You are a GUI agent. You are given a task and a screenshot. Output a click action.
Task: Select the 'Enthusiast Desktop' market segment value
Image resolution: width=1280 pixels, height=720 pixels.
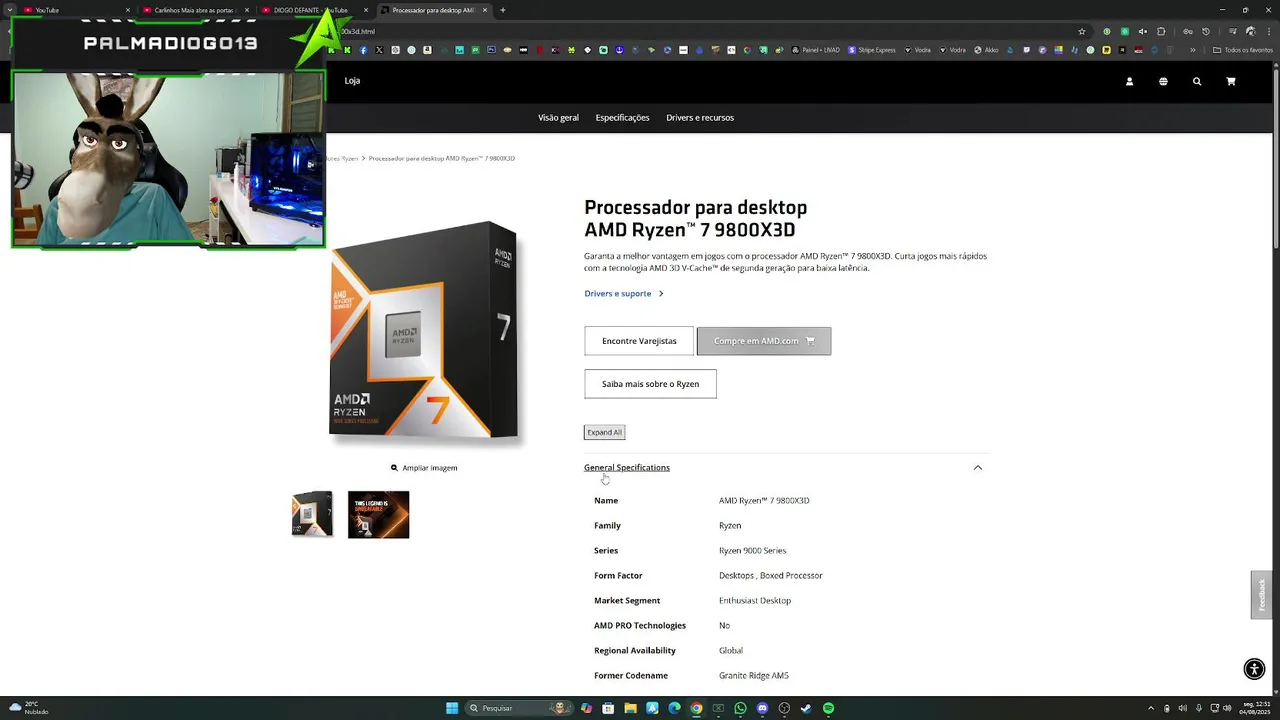tap(755, 601)
